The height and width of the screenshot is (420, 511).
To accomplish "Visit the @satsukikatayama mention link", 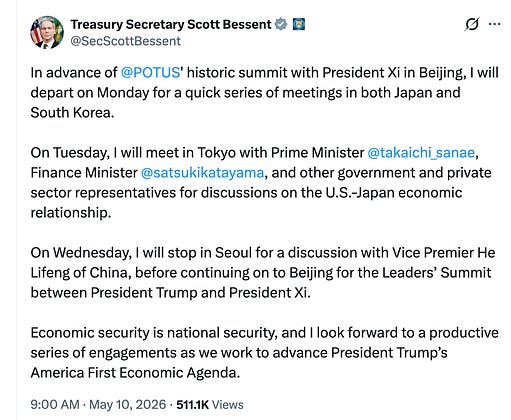I will pyautogui.click(x=202, y=173).
